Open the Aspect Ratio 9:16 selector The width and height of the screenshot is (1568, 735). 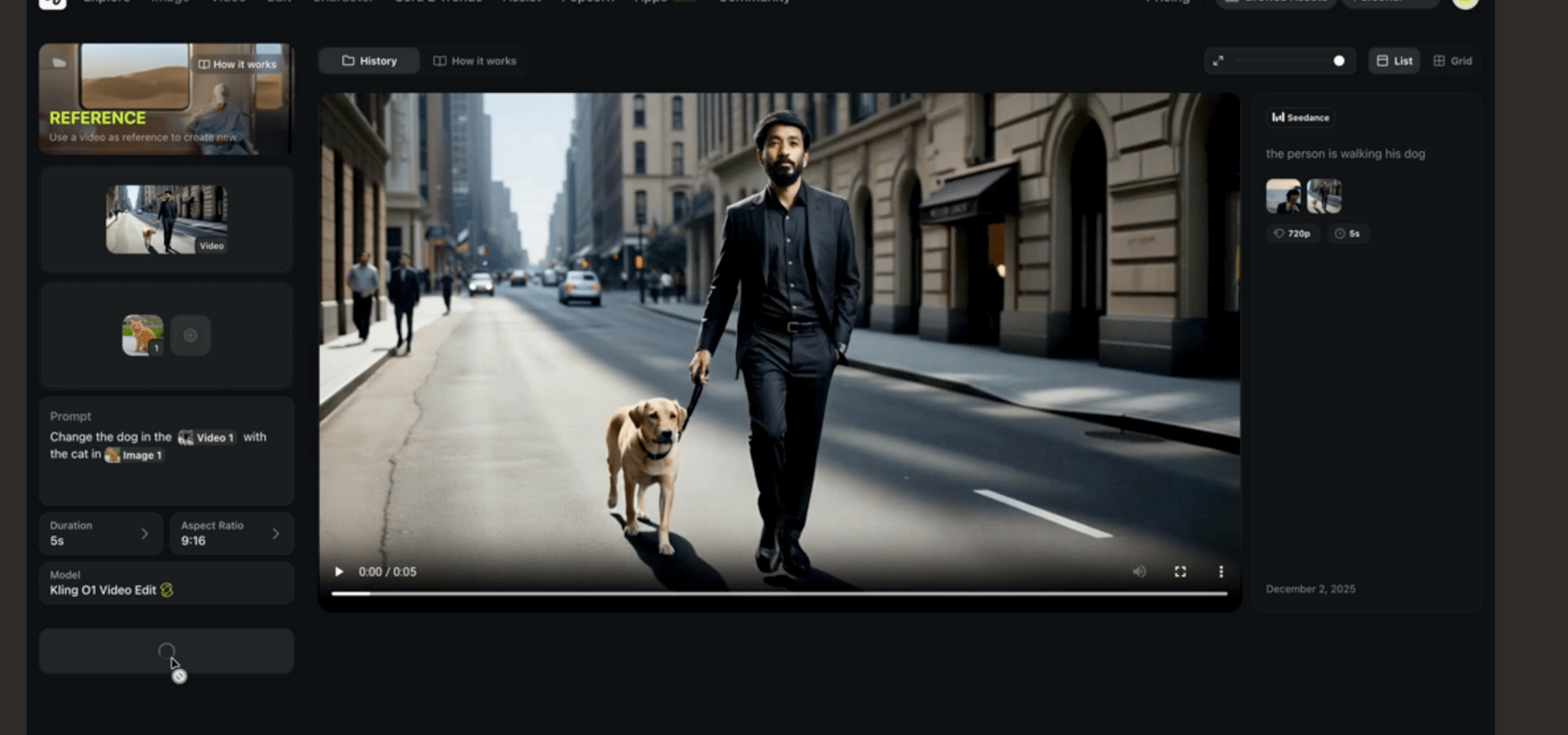tap(232, 533)
